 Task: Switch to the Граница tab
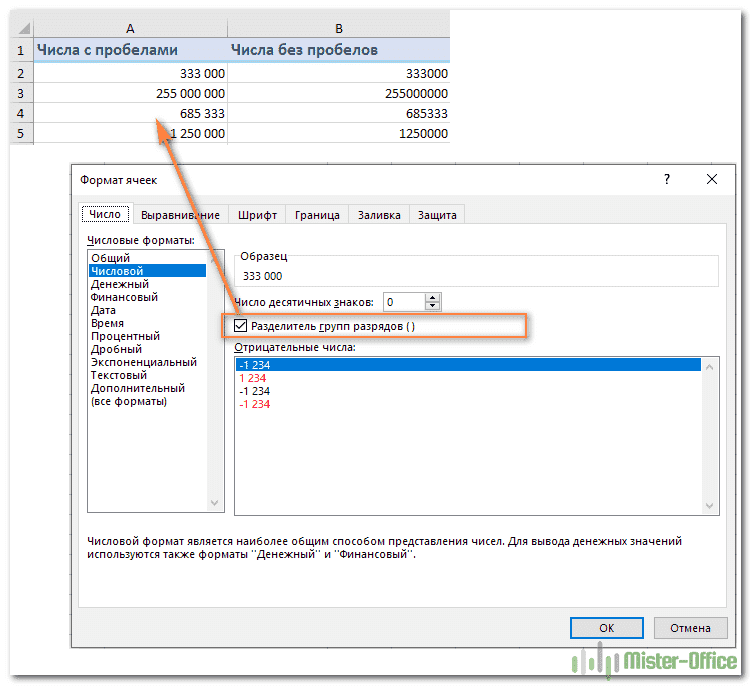tap(317, 214)
